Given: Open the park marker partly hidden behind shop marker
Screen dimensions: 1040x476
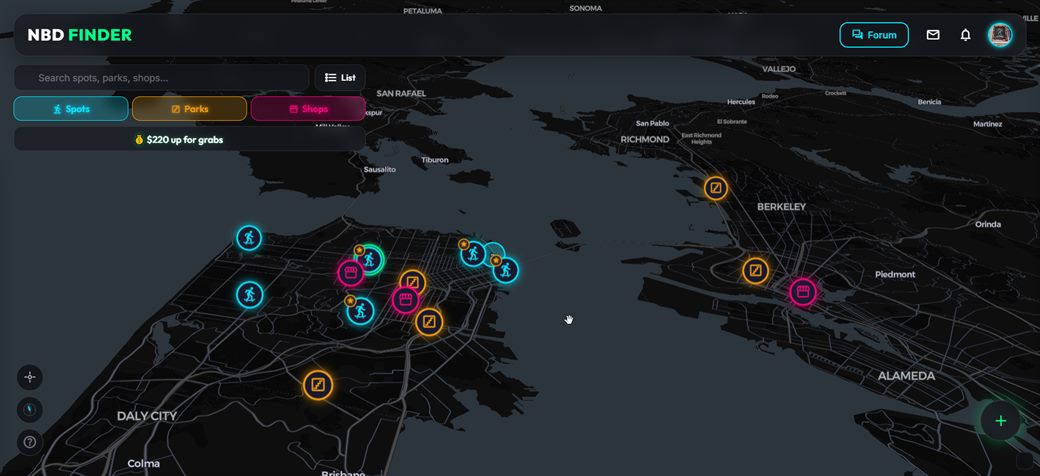Looking at the screenshot, I should point(413,282).
